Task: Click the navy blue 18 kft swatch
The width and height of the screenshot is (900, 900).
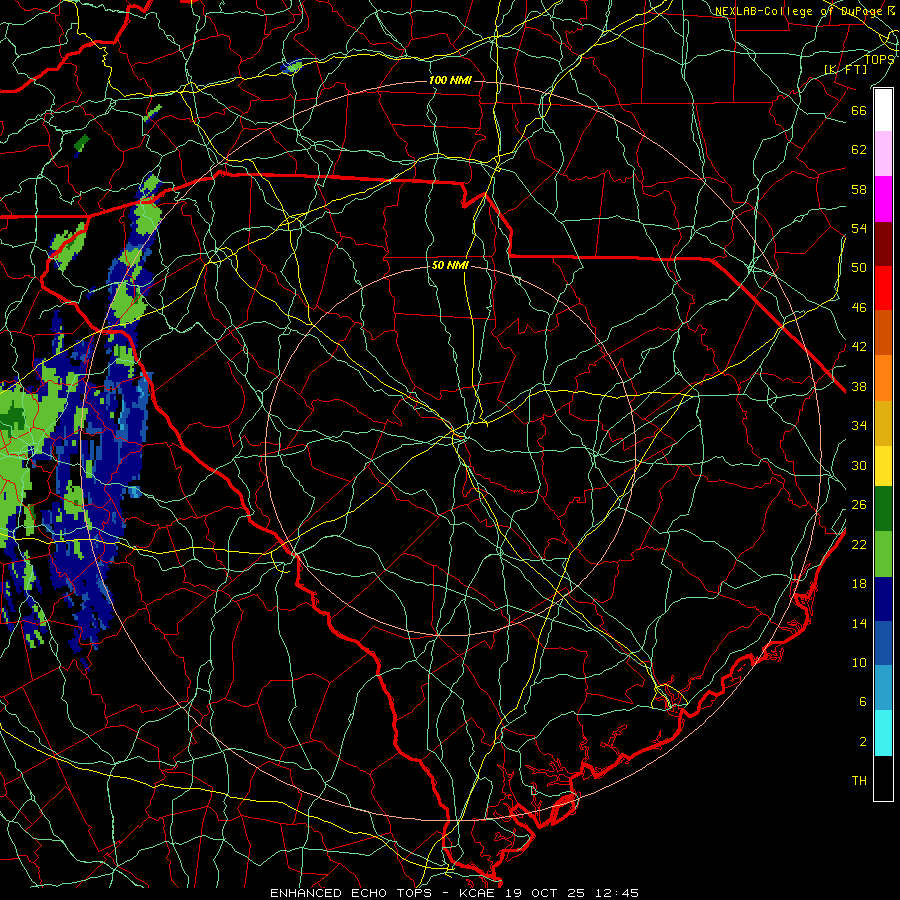Action: click(x=883, y=599)
